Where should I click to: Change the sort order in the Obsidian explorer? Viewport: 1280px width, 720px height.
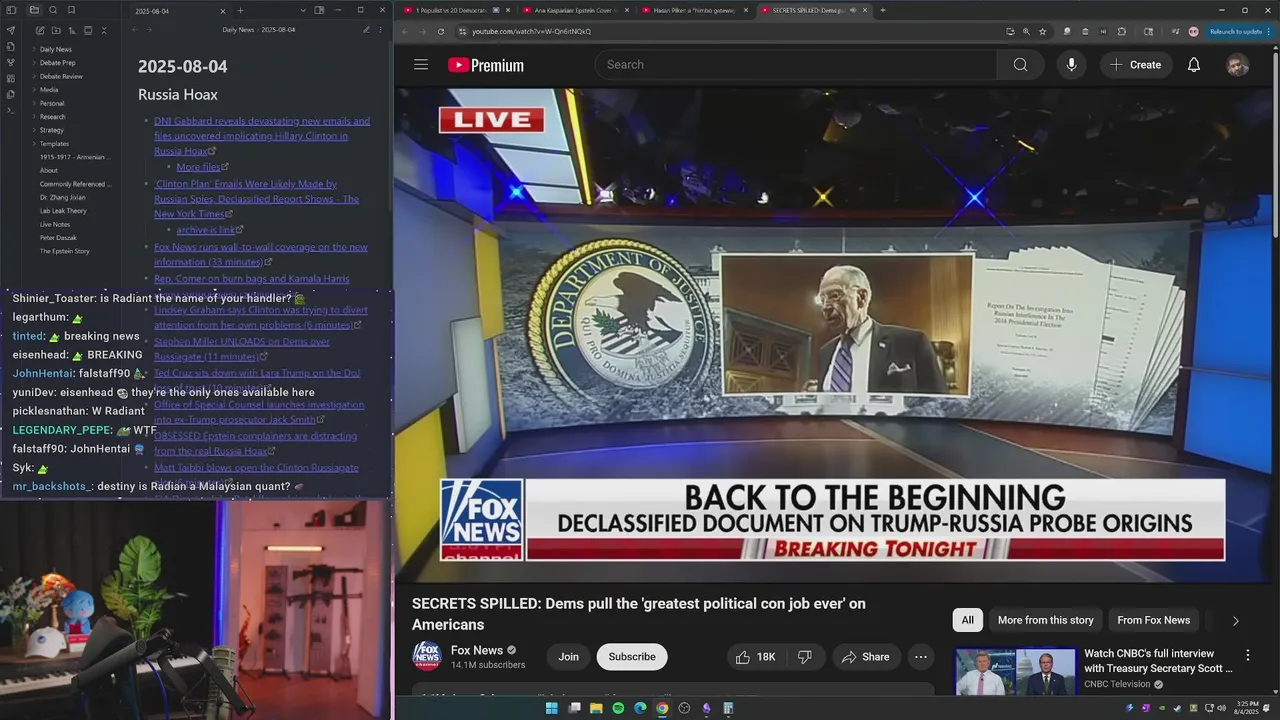[x=71, y=31]
